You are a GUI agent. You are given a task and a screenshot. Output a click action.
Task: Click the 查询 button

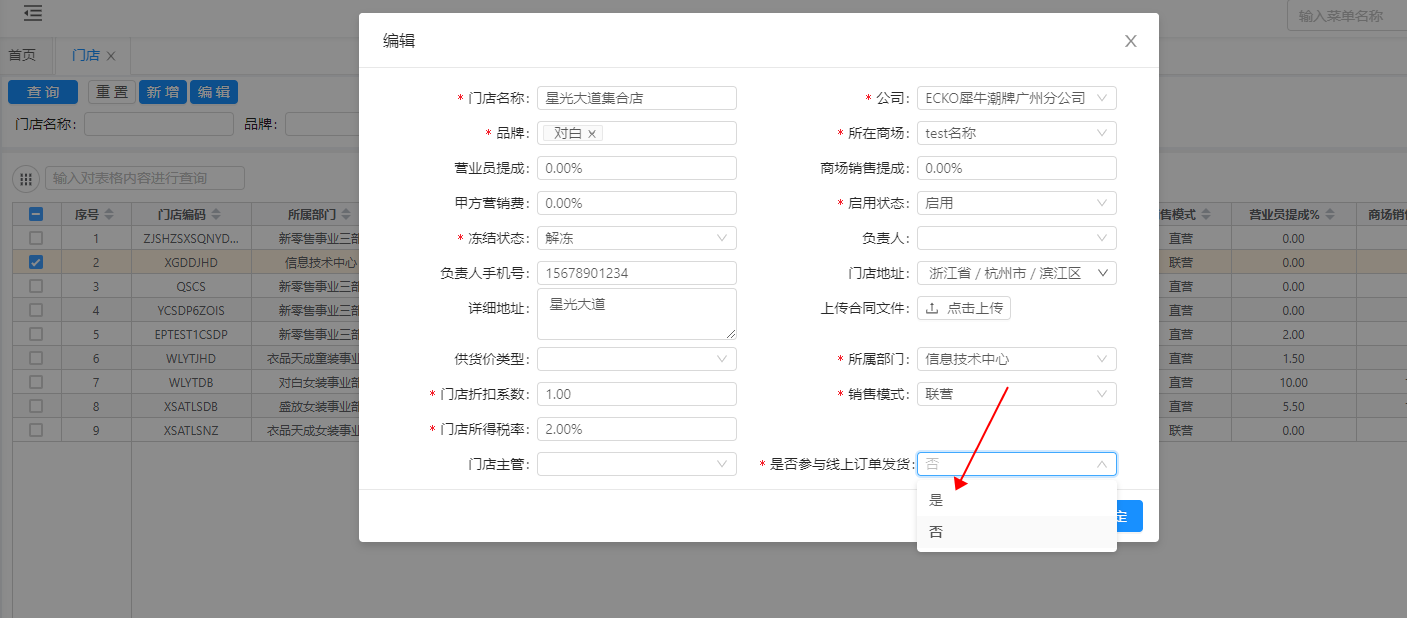click(43, 92)
